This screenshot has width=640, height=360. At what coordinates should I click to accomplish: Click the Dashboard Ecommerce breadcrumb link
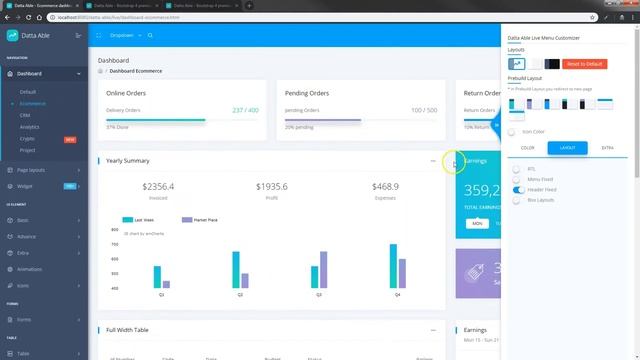pos(136,71)
